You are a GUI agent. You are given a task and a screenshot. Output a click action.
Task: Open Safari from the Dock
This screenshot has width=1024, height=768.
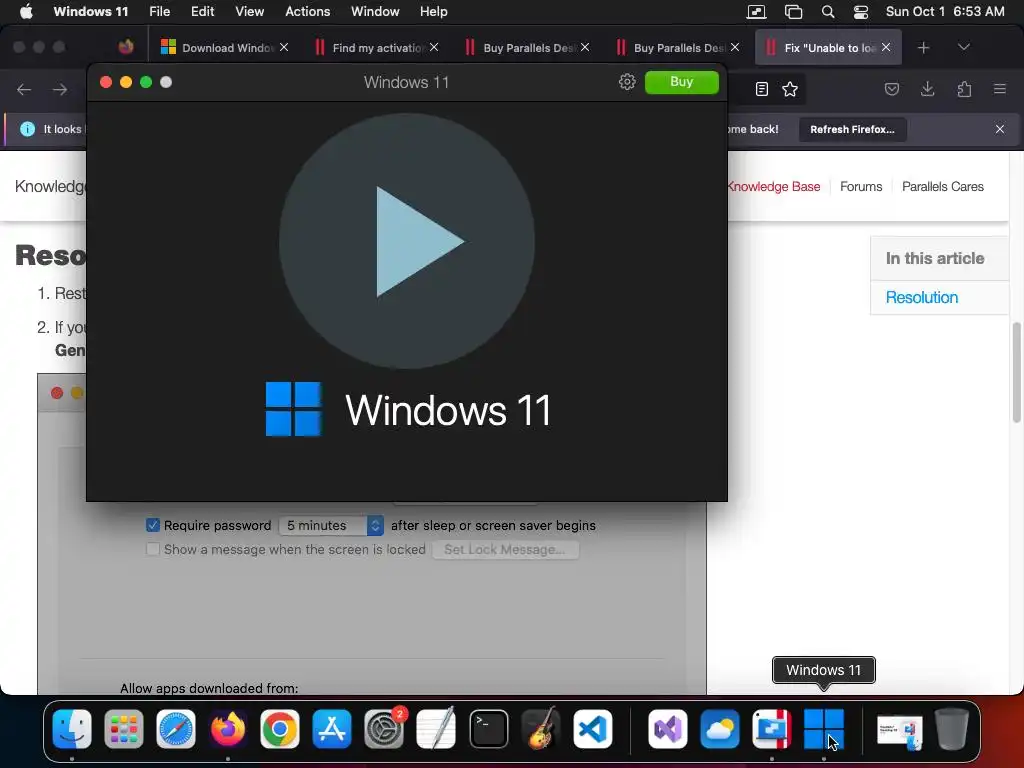[x=176, y=729]
